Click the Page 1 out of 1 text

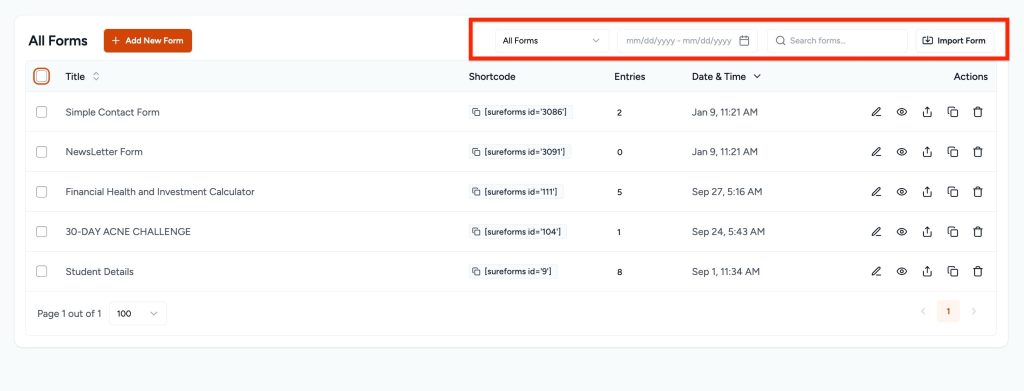pyautogui.click(x=69, y=313)
